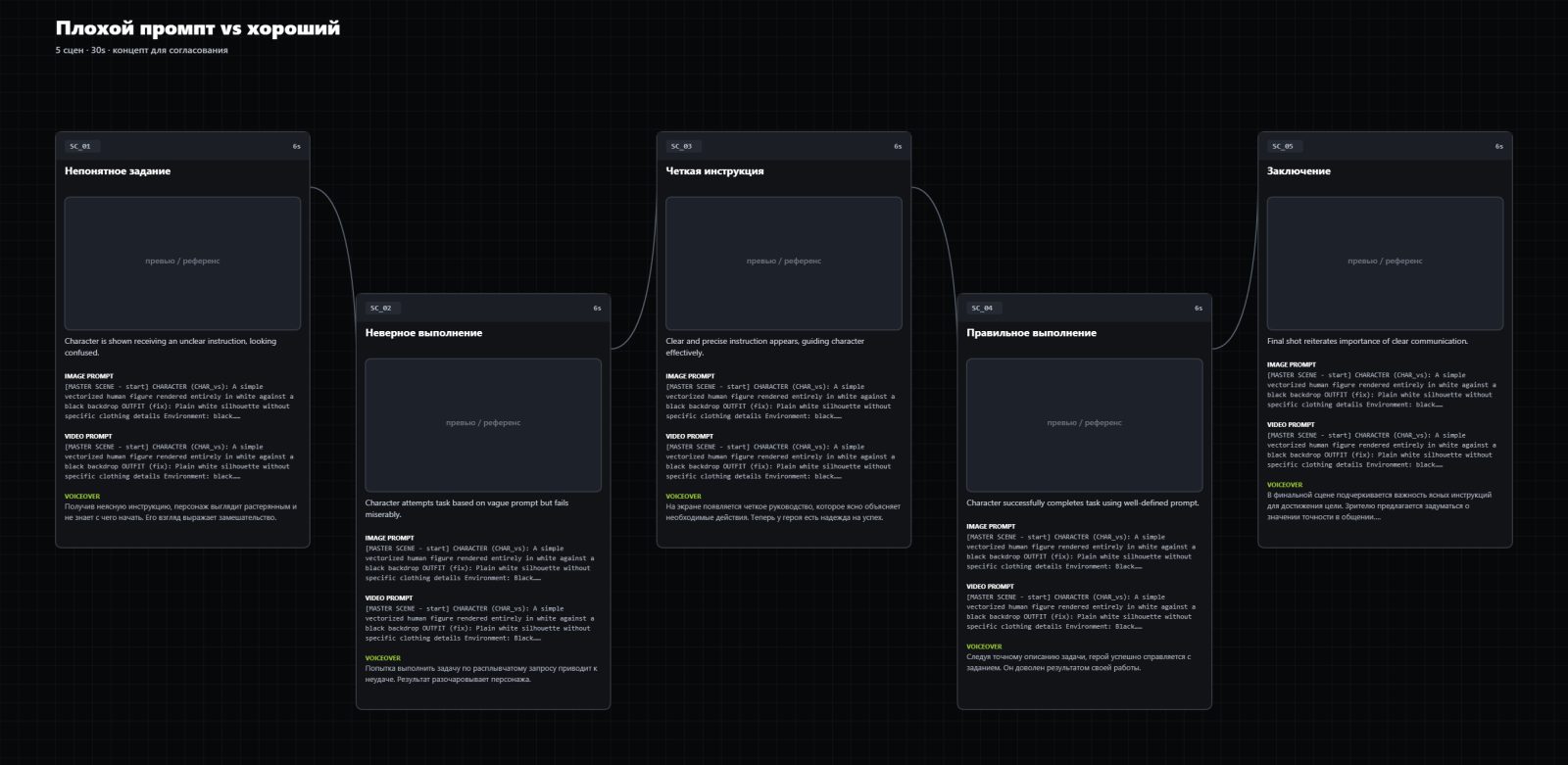The height and width of the screenshot is (765, 1568).
Task: Click video prompt code text in SC_05 card
Action: tap(1382, 450)
